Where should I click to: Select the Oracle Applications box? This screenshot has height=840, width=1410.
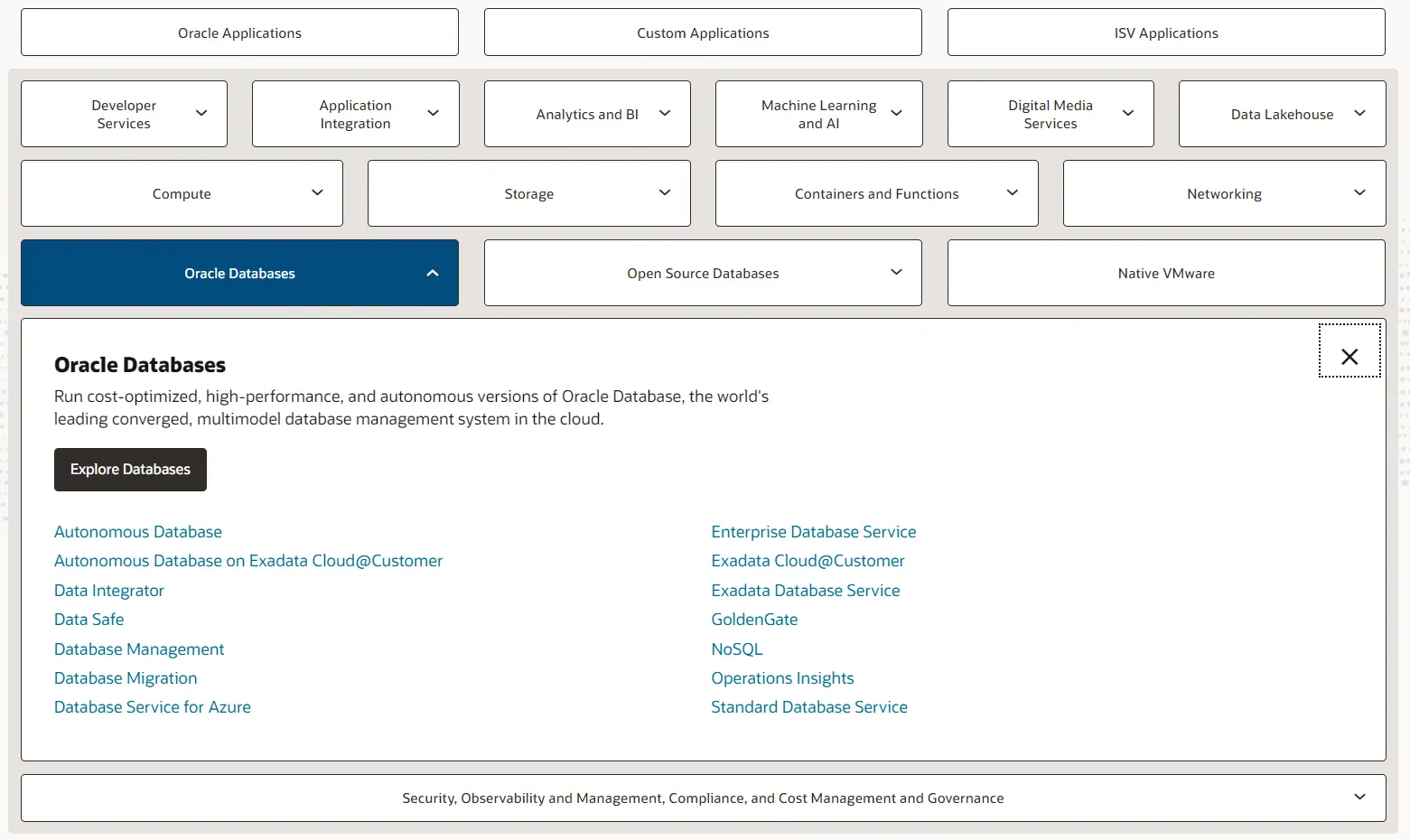(239, 33)
